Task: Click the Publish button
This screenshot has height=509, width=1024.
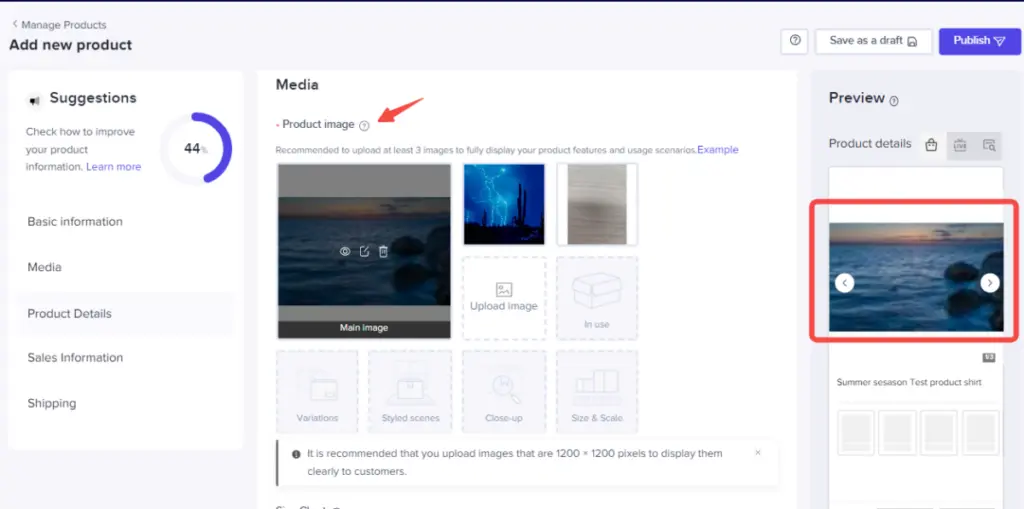Action: [979, 41]
